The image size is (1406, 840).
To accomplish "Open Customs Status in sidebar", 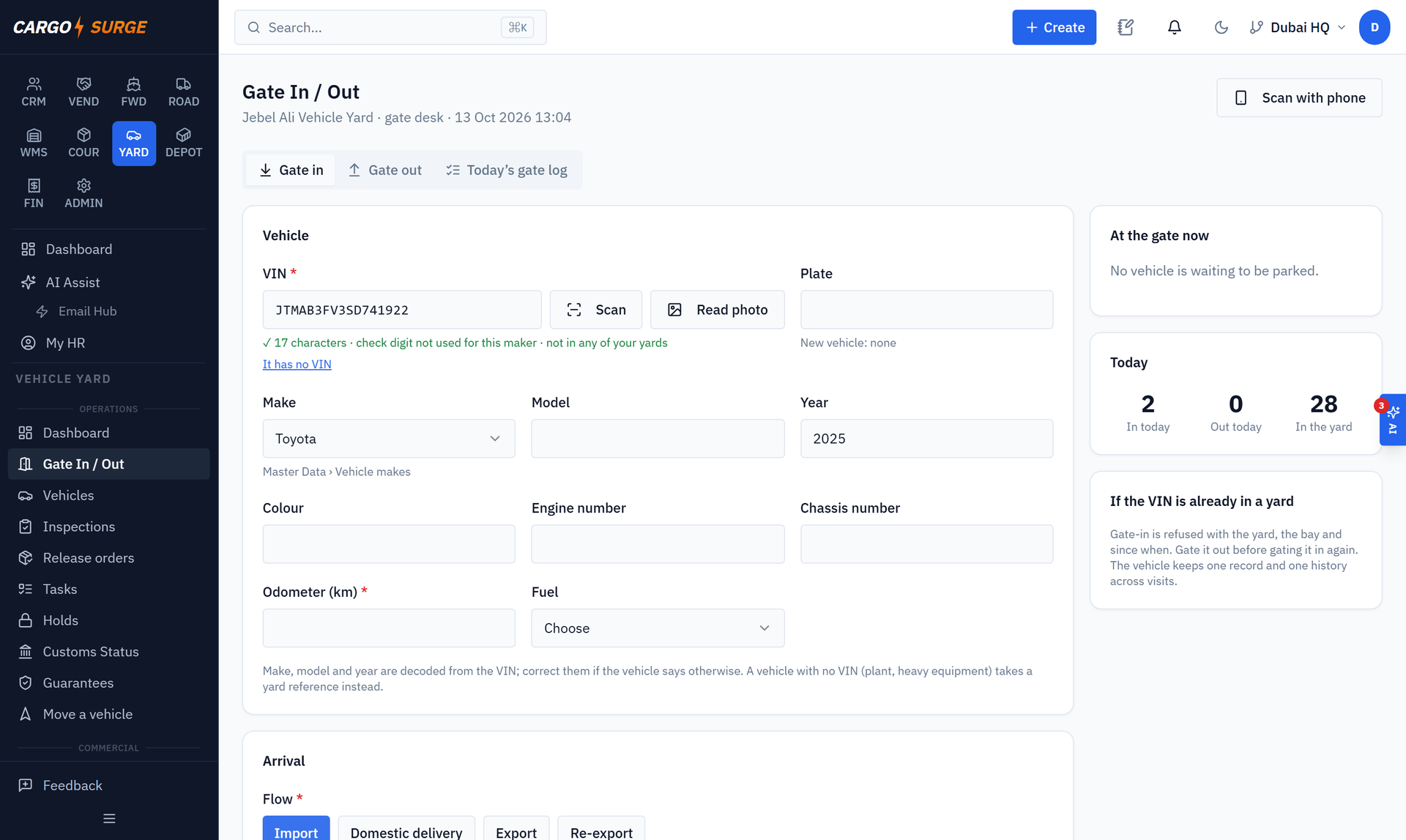I will 109,652.
